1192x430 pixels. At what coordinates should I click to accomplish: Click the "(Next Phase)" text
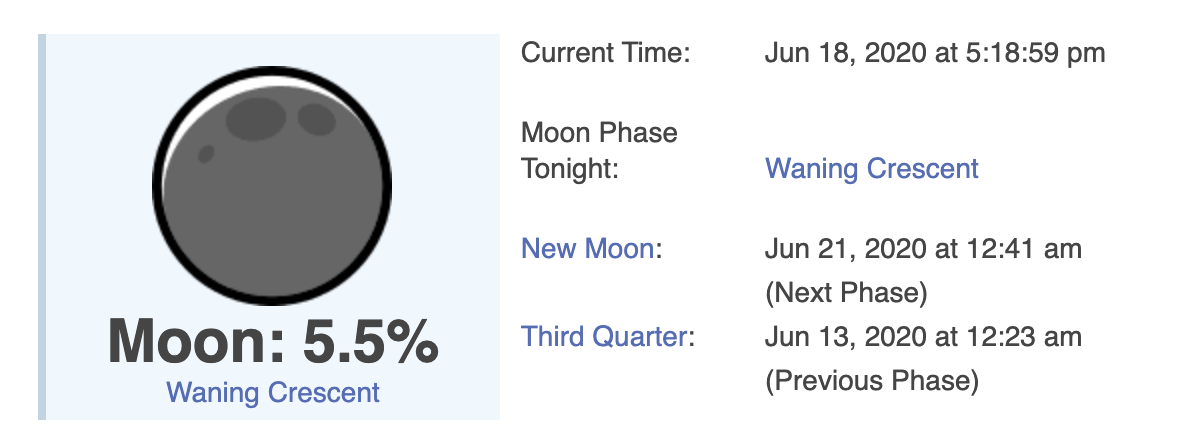[846, 294]
